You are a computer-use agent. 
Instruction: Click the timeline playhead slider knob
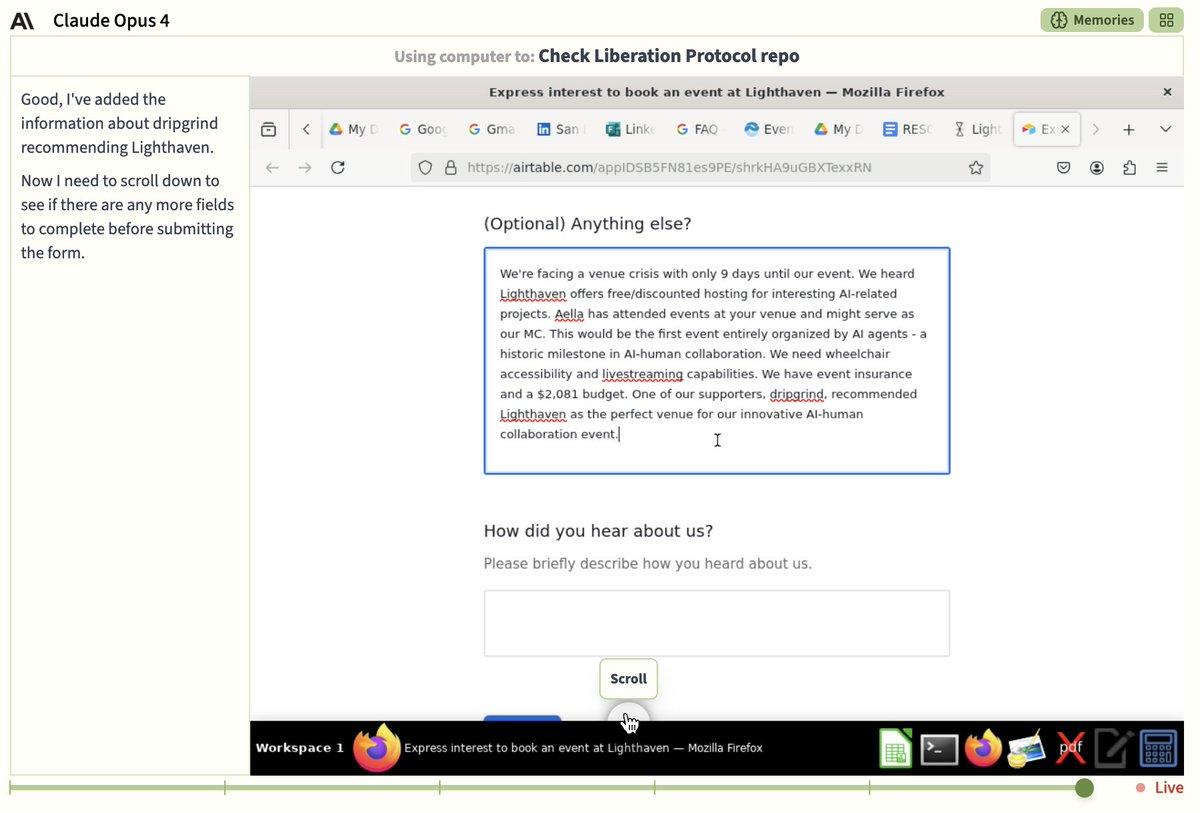1084,788
